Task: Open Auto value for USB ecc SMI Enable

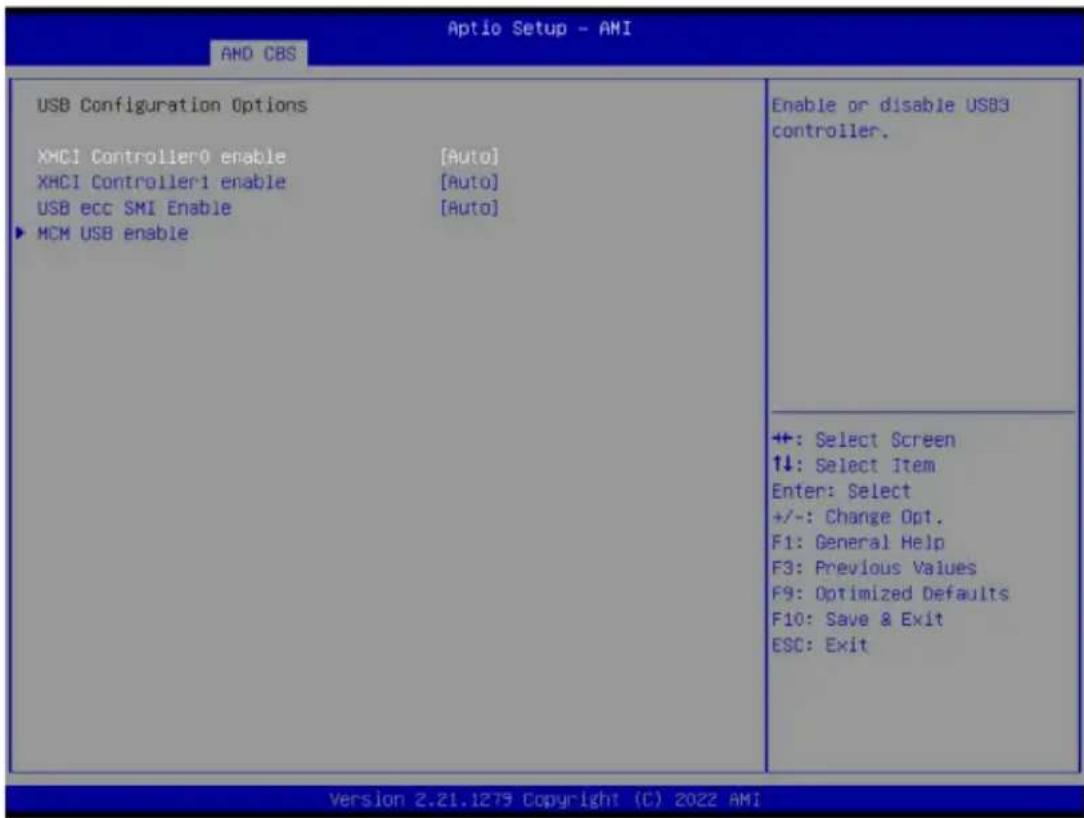Action: [469, 208]
